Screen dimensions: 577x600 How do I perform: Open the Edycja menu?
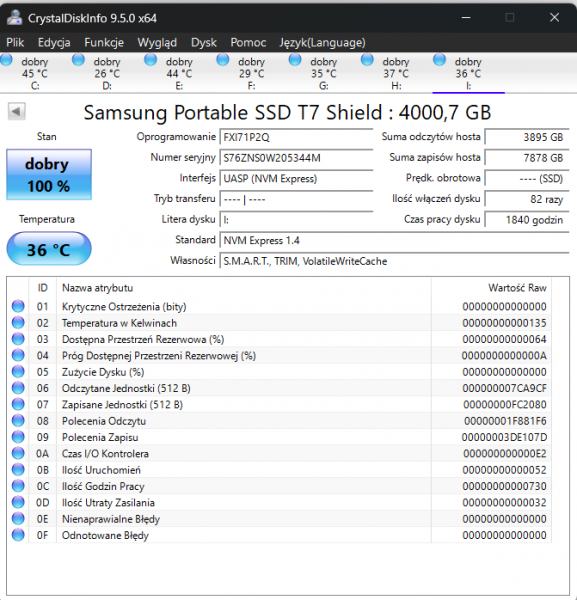[54, 42]
